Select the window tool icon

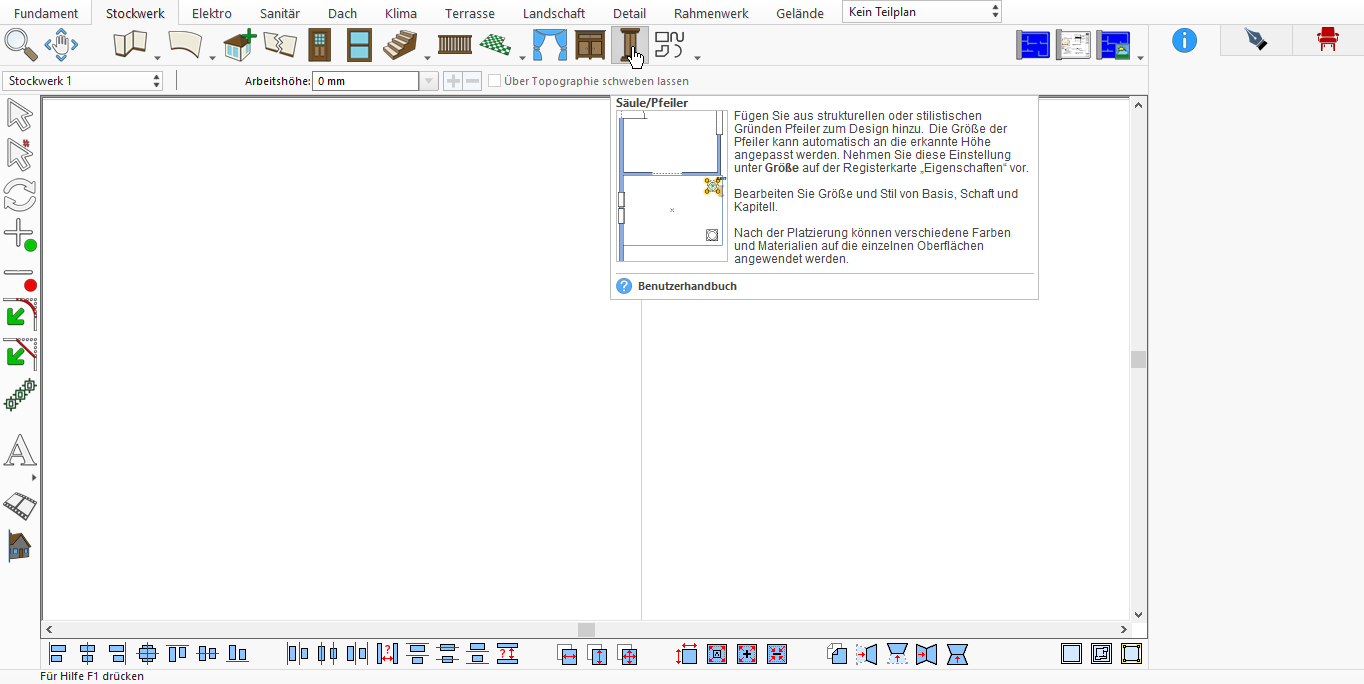pyautogui.click(x=360, y=45)
